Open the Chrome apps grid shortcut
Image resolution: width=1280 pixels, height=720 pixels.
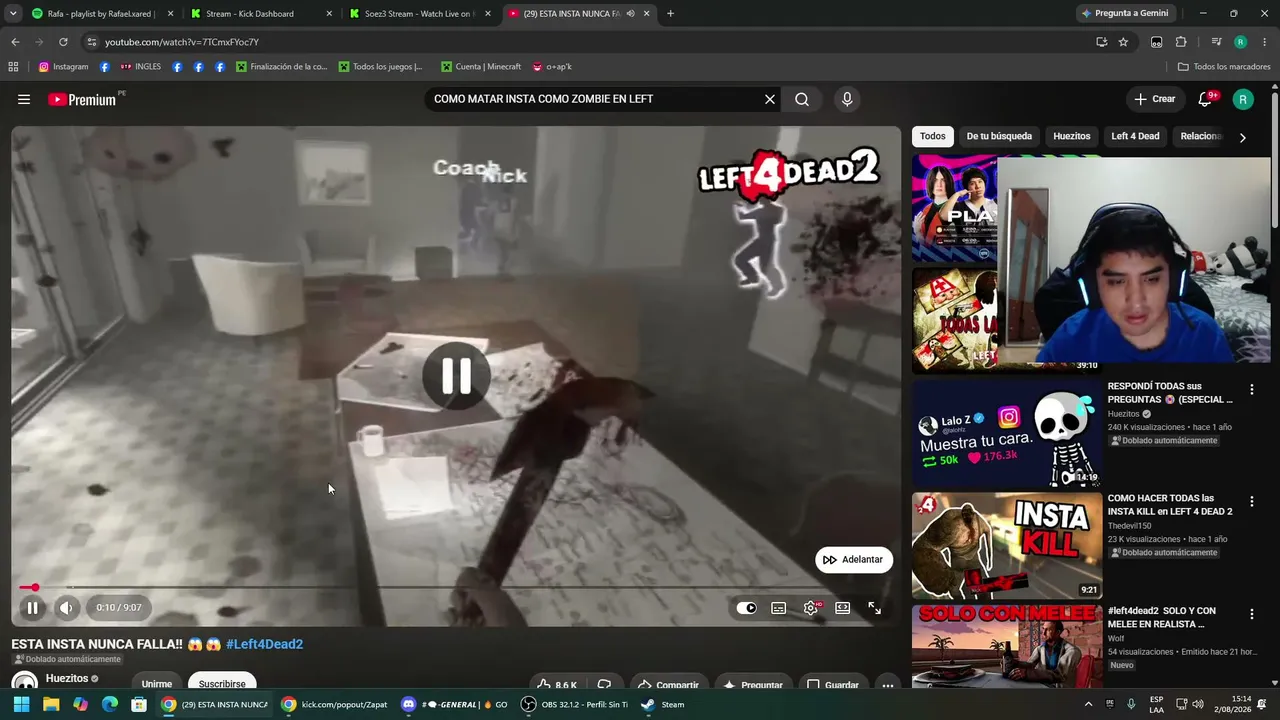[x=13, y=67]
